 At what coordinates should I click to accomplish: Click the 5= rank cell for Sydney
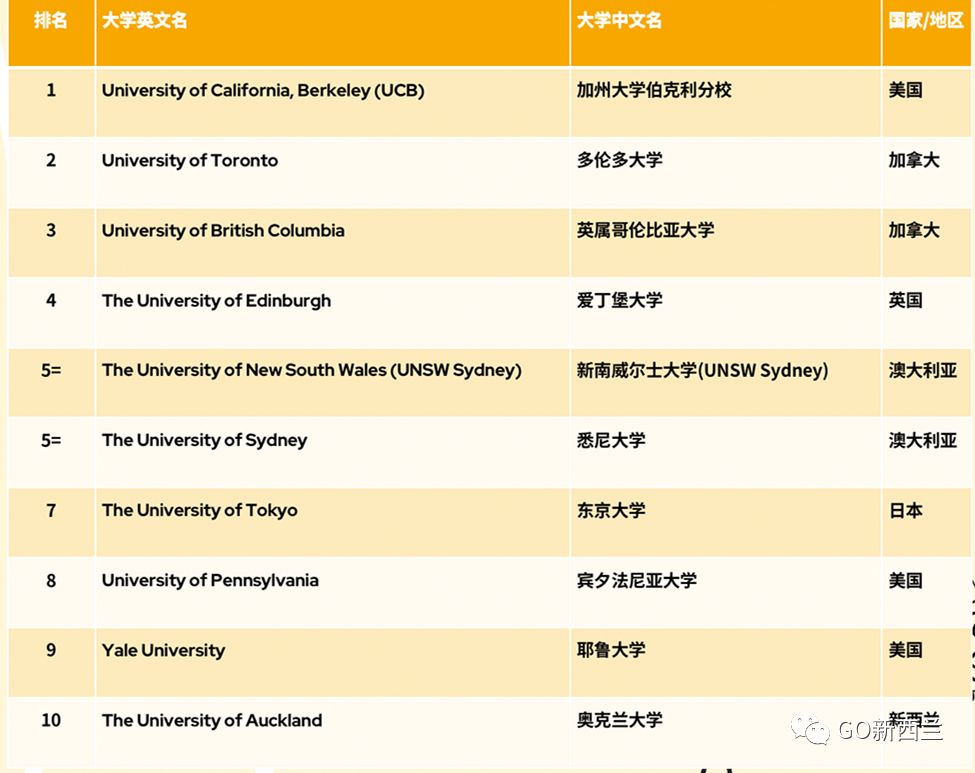(51, 440)
